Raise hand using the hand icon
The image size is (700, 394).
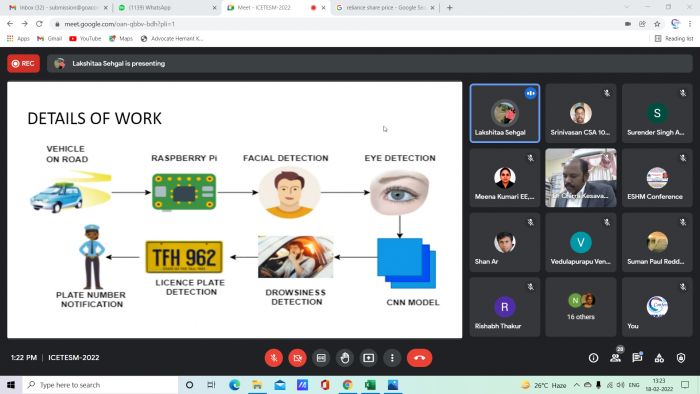click(x=345, y=358)
